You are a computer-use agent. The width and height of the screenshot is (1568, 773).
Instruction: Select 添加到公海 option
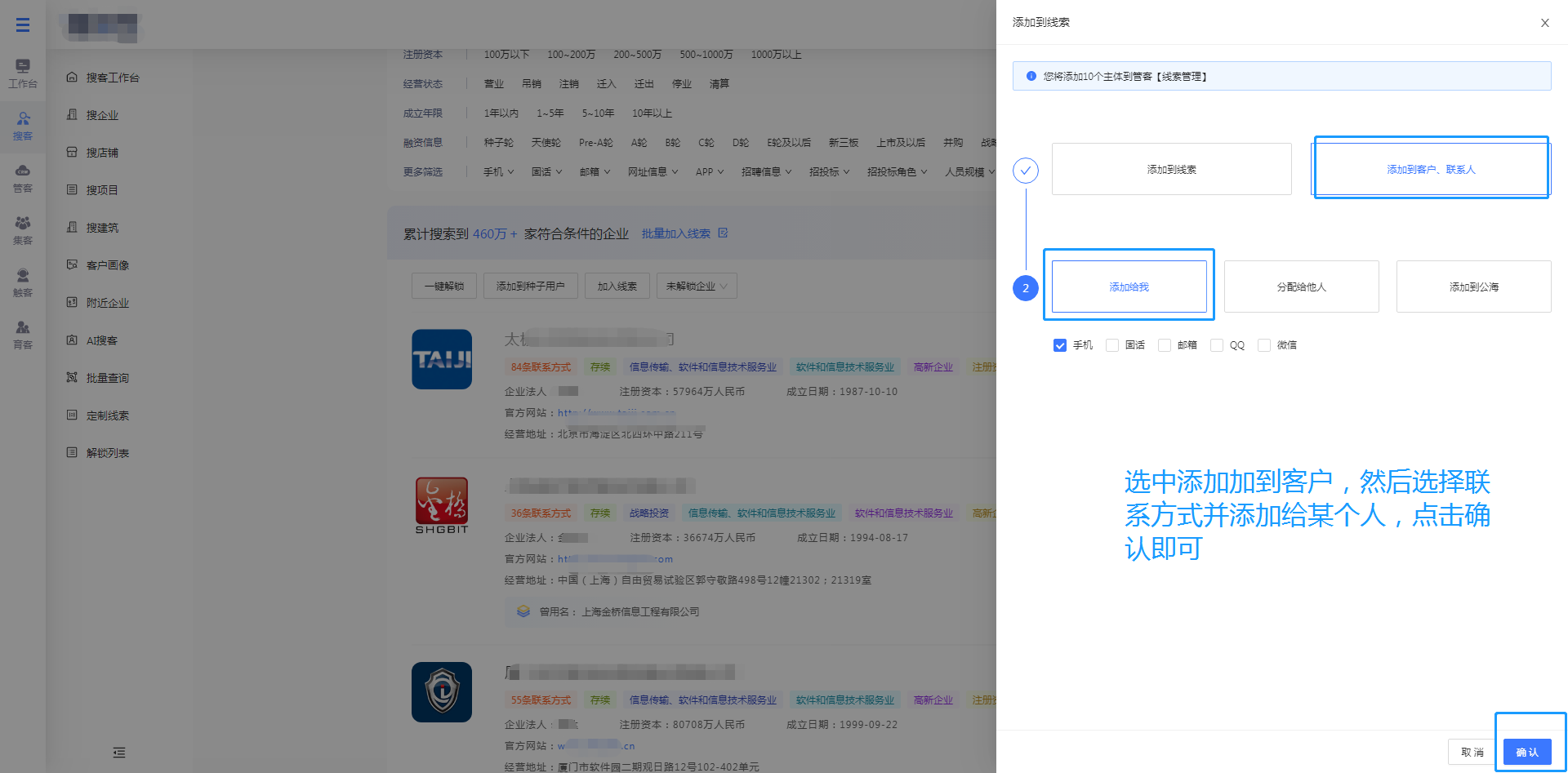pos(1474,287)
